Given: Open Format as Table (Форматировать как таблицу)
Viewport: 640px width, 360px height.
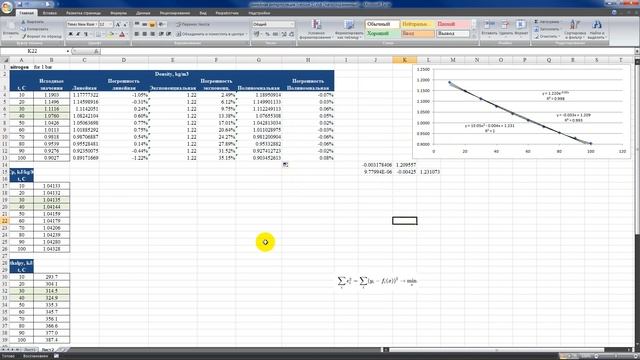Looking at the screenshot, I should click(348, 29).
